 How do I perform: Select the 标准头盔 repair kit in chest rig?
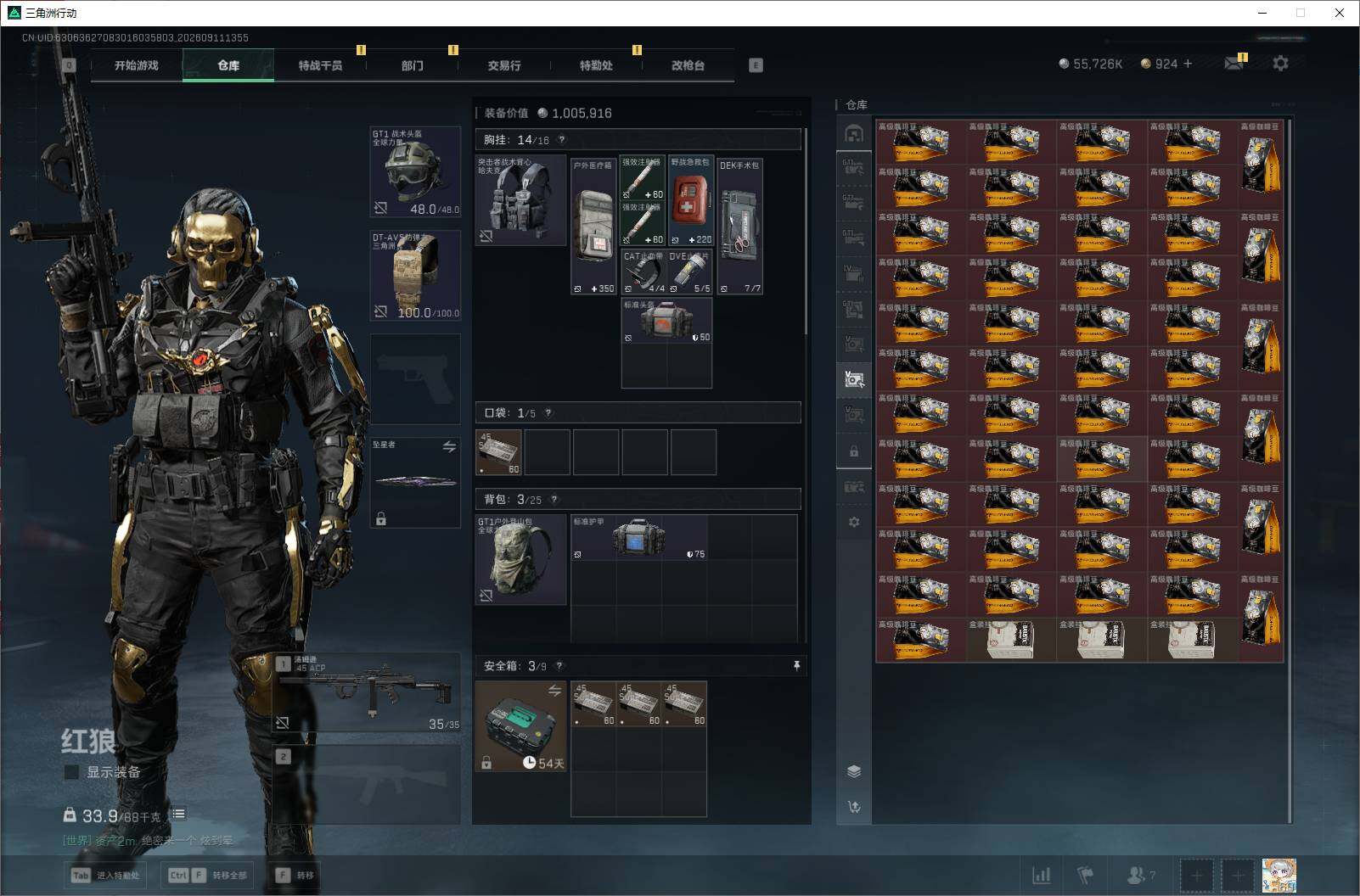666,320
